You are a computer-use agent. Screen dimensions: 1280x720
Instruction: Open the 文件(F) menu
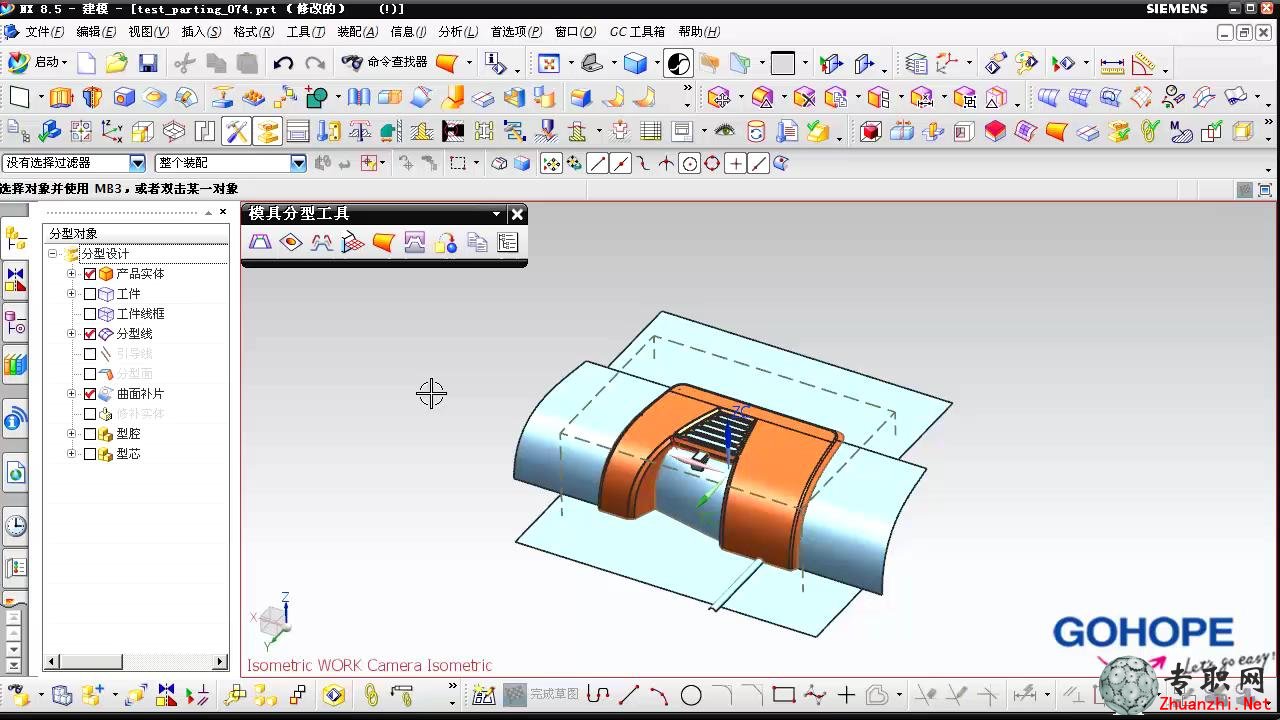(45, 32)
